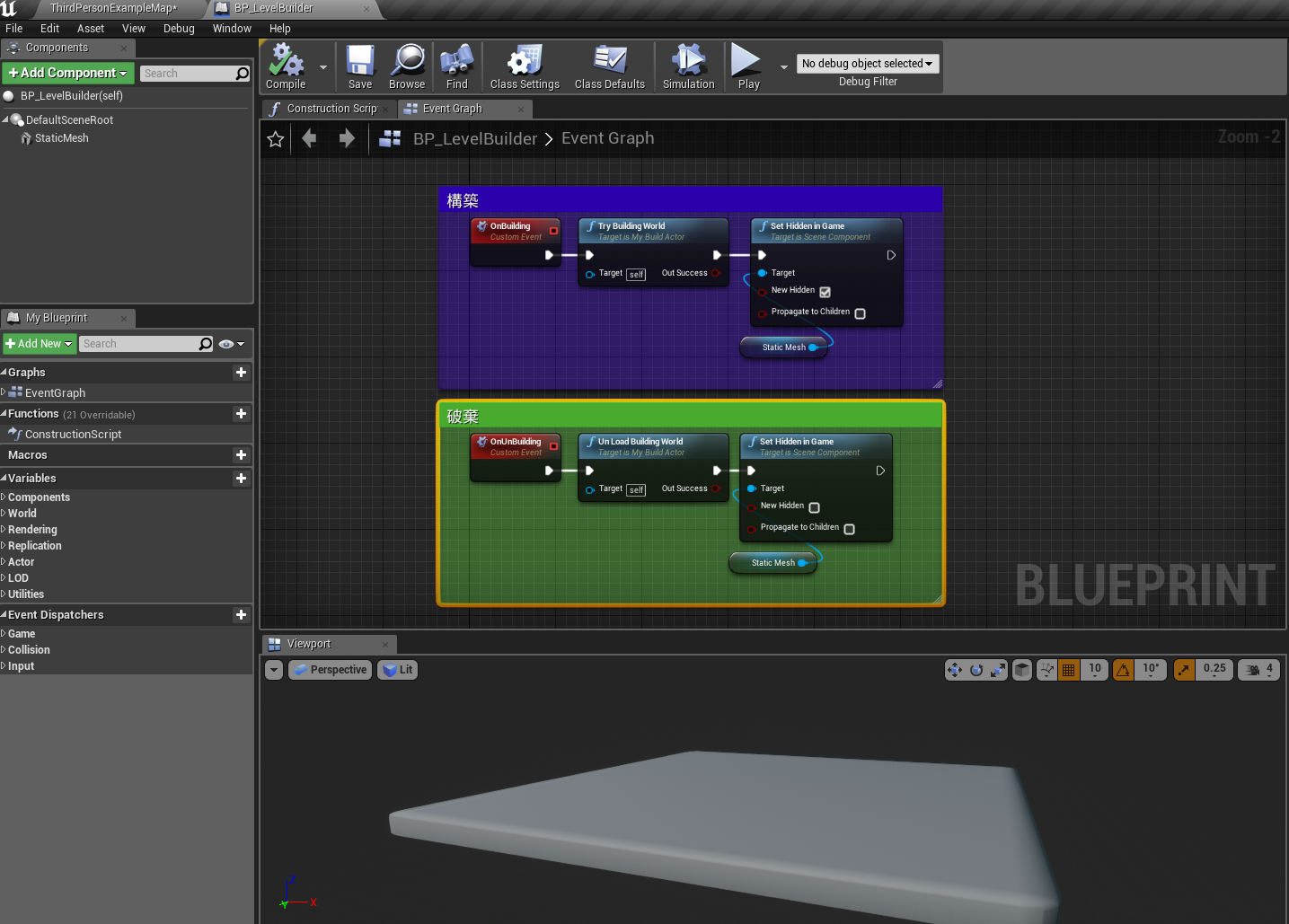Save the BP_LevelBuilder blueprint
The height and width of the screenshot is (924, 1289).
pos(359,66)
